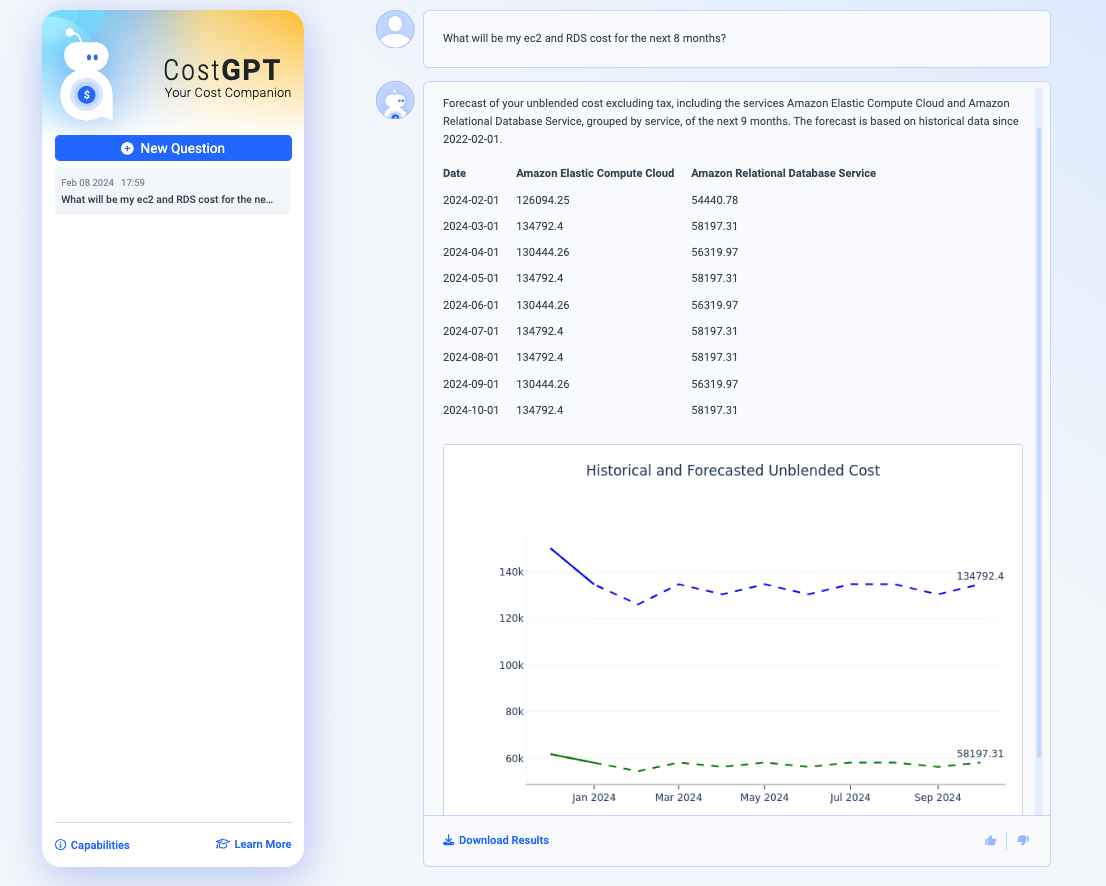Select the 2024-02-01 date cell
The width and height of the screenshot is (1106, 886).
pyautogui.click(x=470, y=200)
